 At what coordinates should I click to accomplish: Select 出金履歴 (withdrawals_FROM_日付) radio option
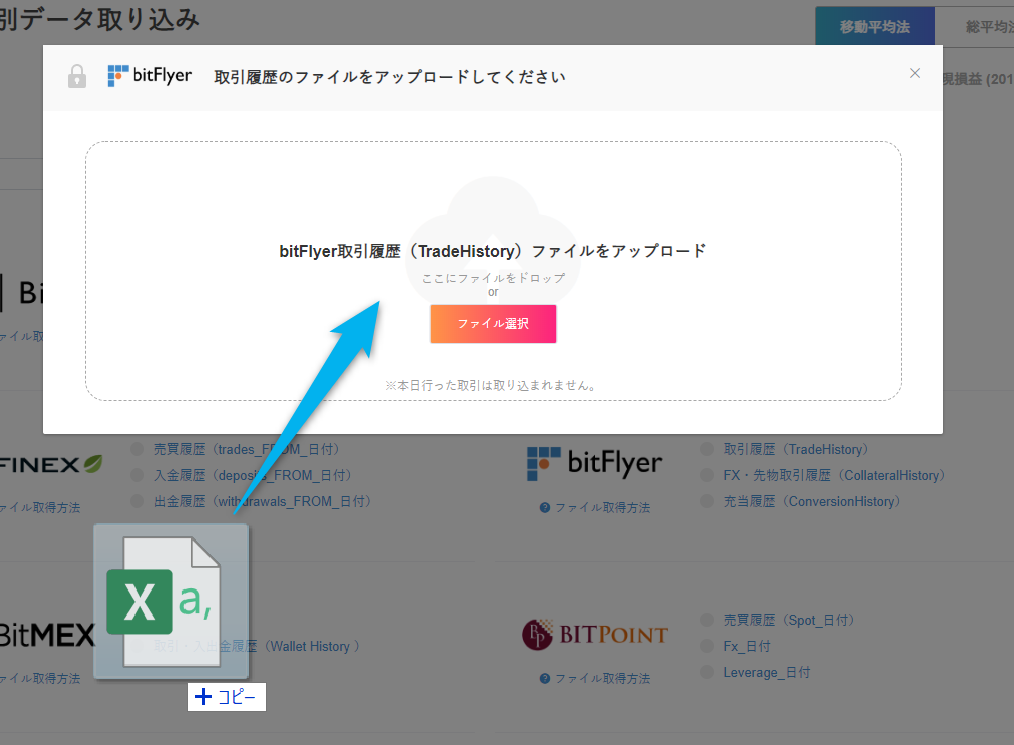point(137,501)
